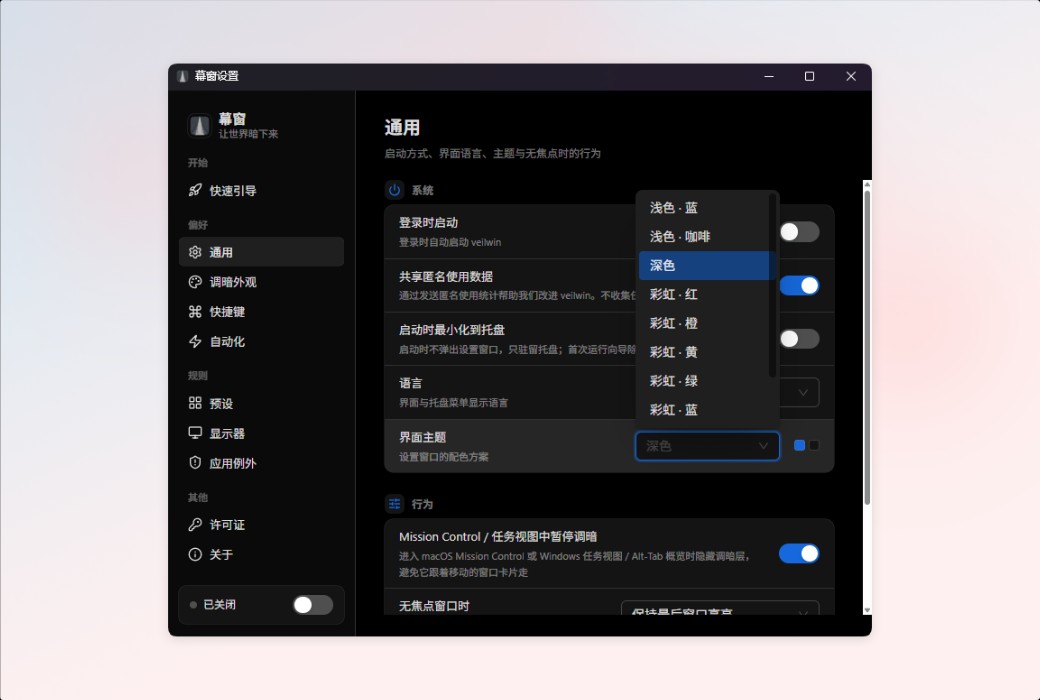Click the main settings page scrollbar thumb

coord(867,348)
